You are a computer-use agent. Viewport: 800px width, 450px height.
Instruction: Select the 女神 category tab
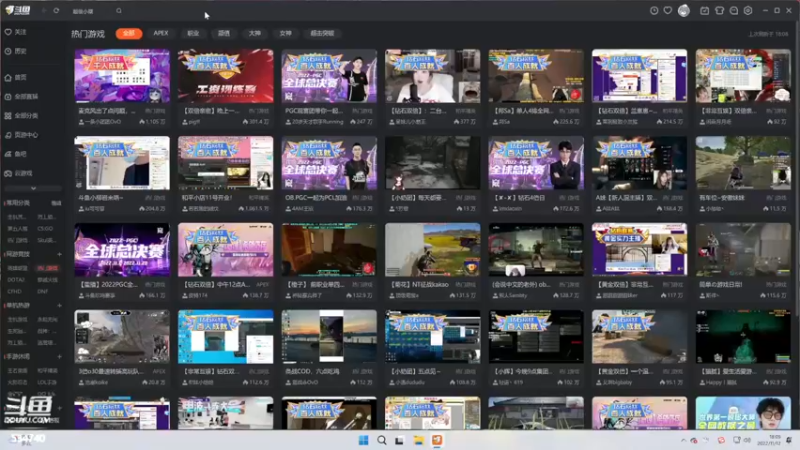point(285,33)
